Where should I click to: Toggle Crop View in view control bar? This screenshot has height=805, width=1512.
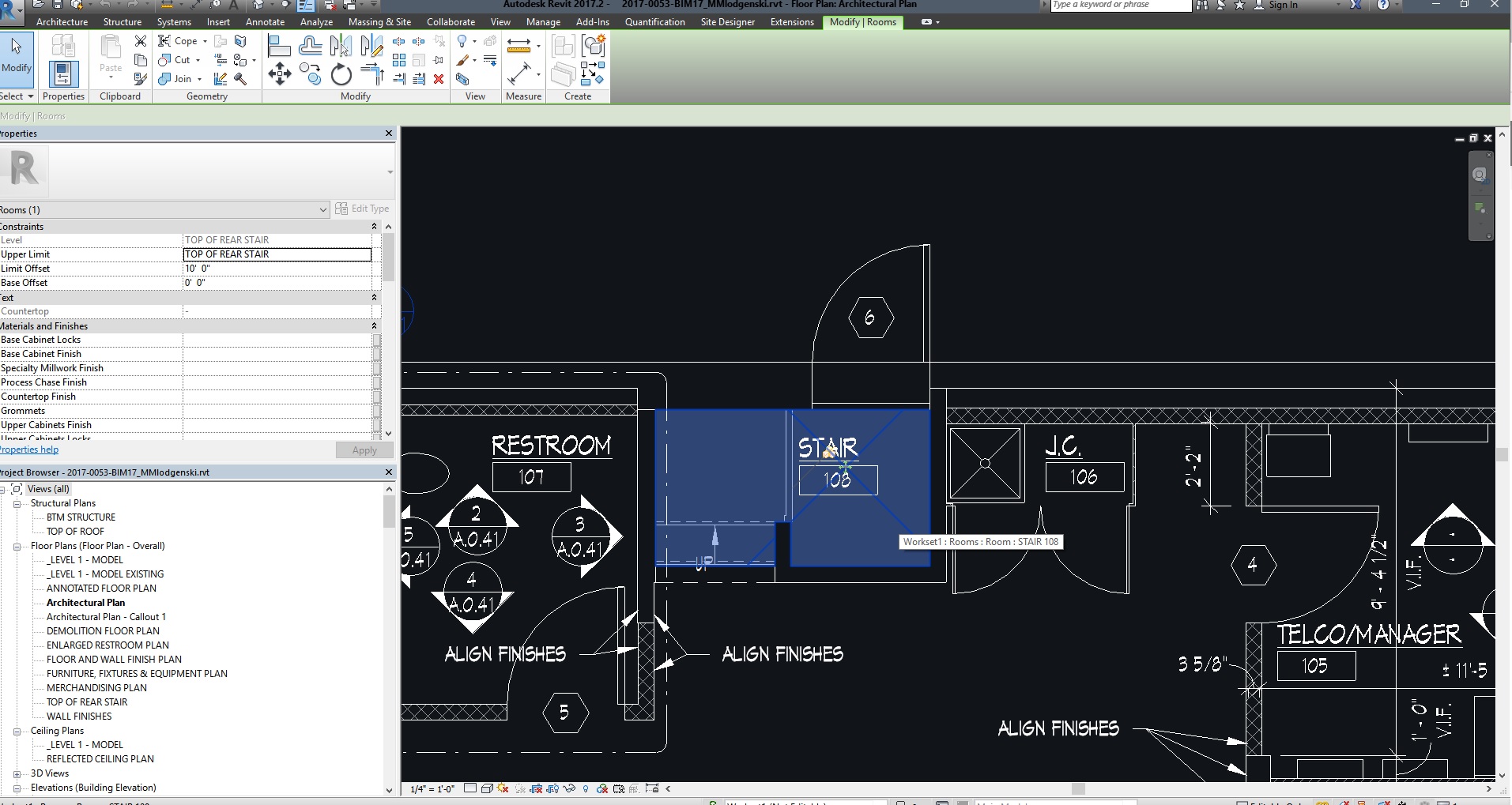[537, 788]
